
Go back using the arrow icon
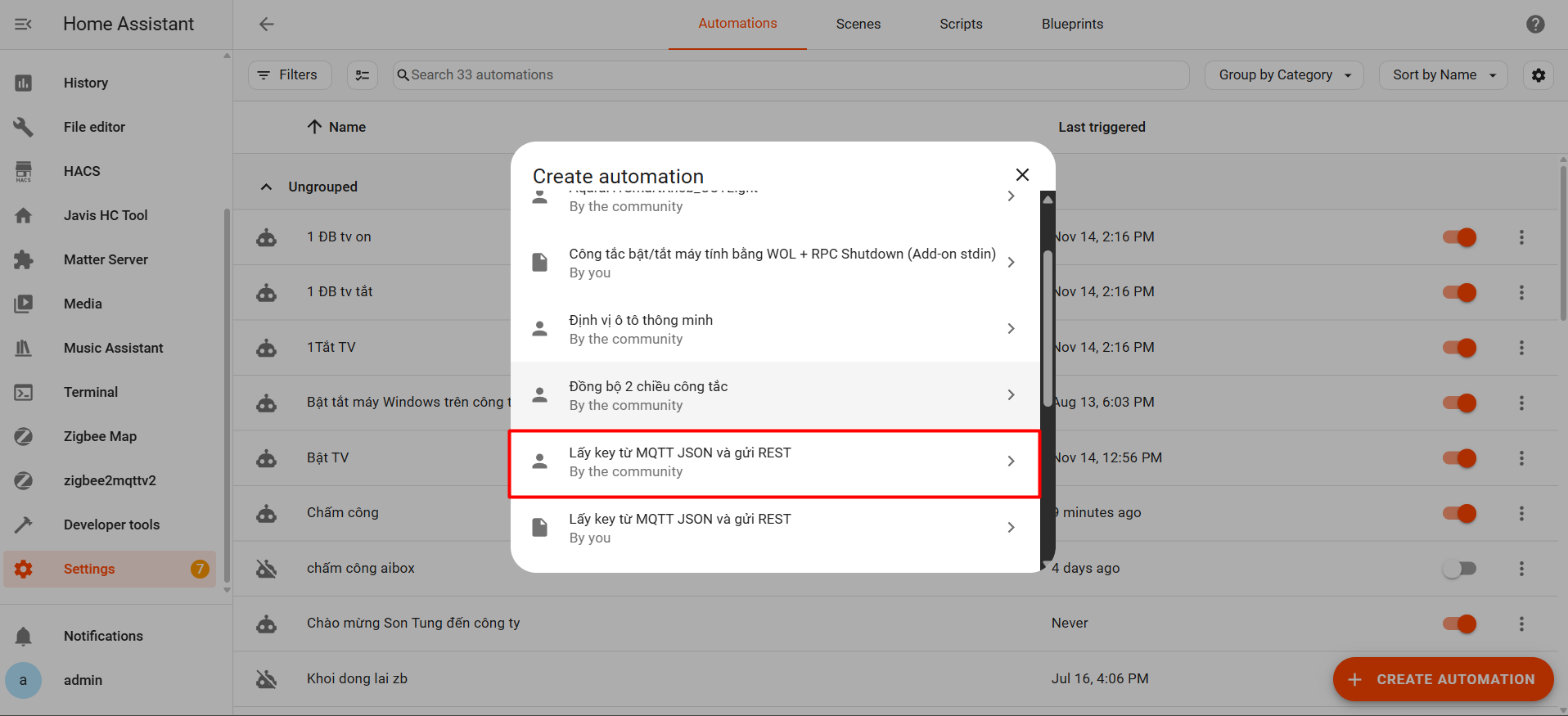point(267,25)
